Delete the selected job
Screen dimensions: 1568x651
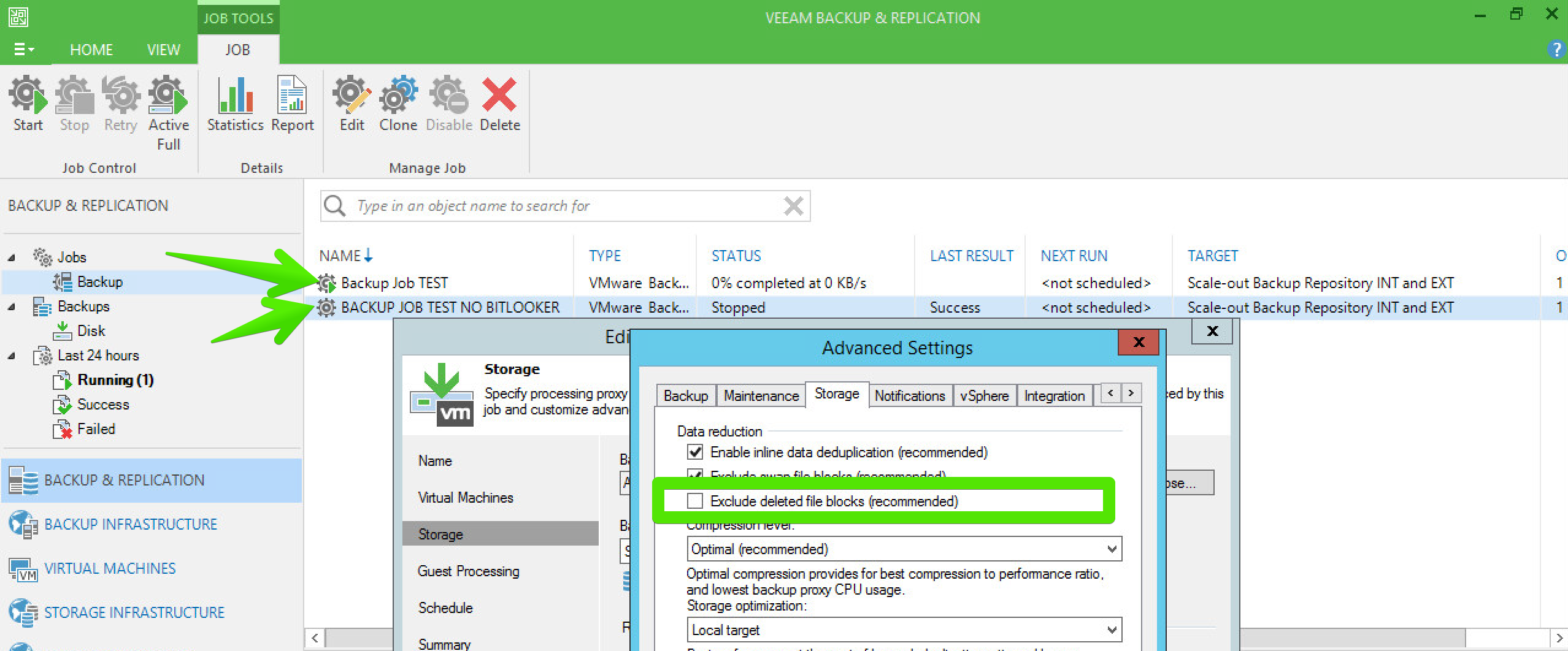coord(499,104)
